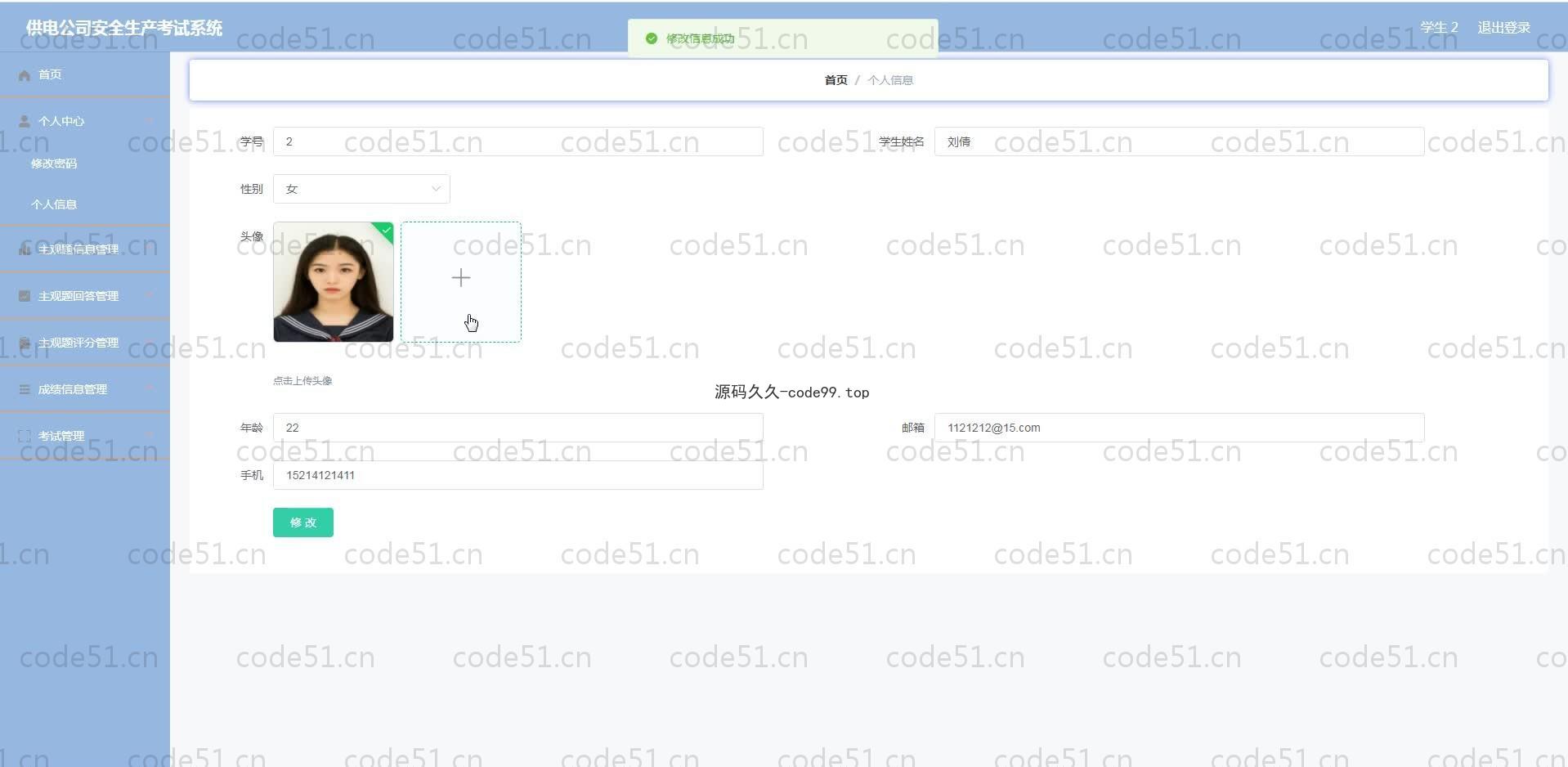The width and height of the screenshot is (1568, 767).
Task: Click the 性别 field label
Action: click(252, 189)
